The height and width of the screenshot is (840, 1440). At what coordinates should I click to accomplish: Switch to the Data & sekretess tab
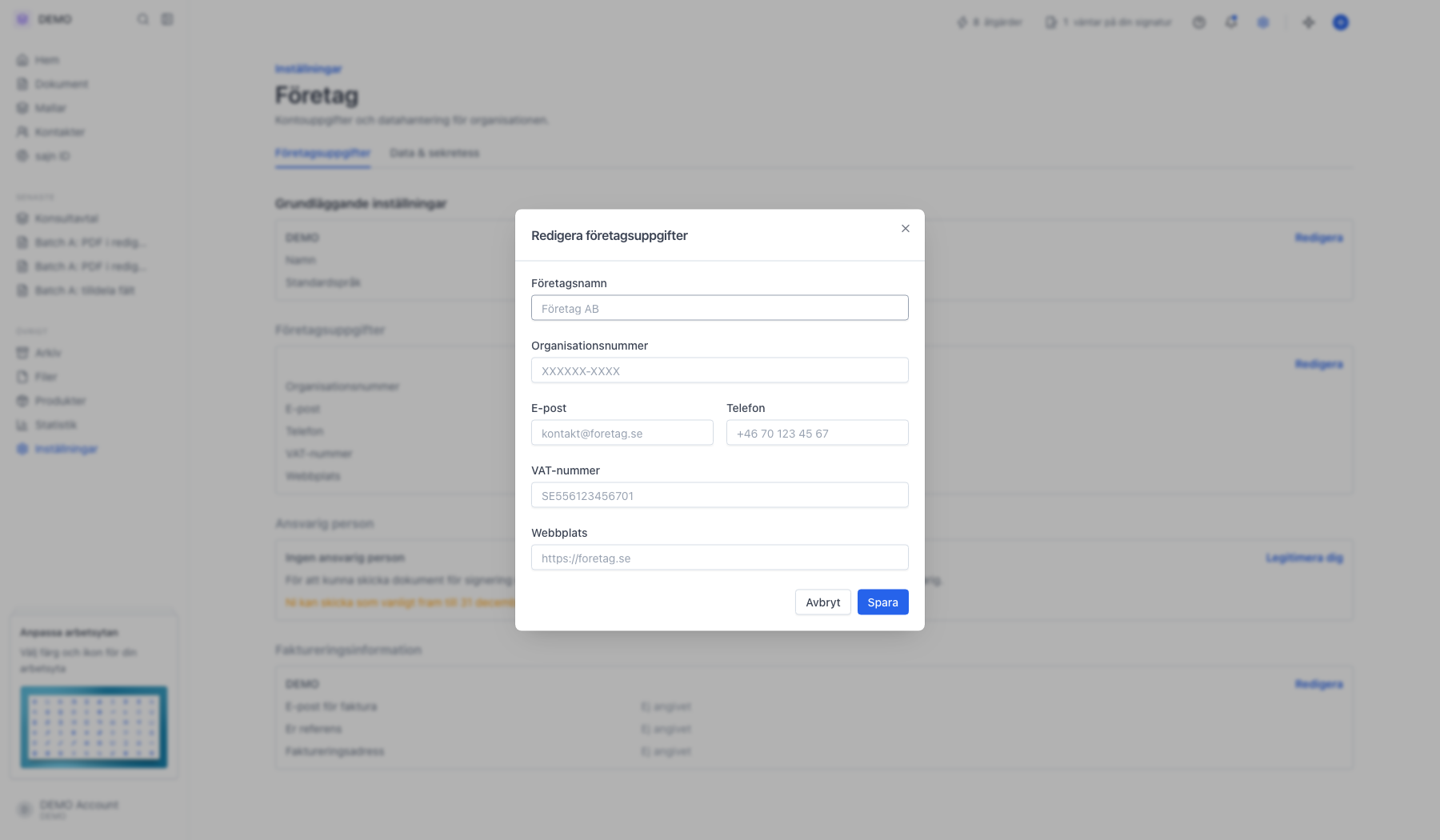434,153
